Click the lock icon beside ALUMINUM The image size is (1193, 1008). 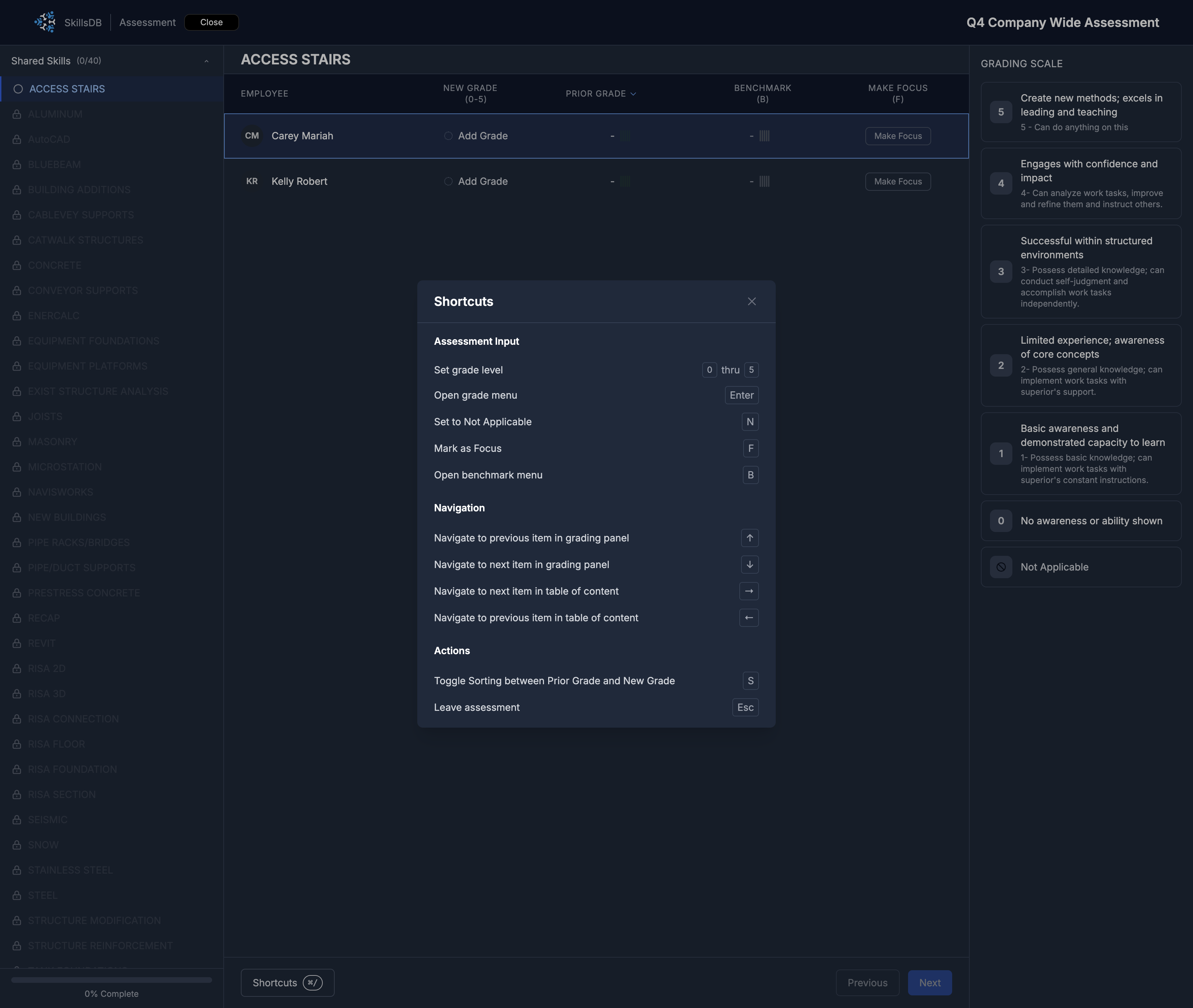pos(17,114)
